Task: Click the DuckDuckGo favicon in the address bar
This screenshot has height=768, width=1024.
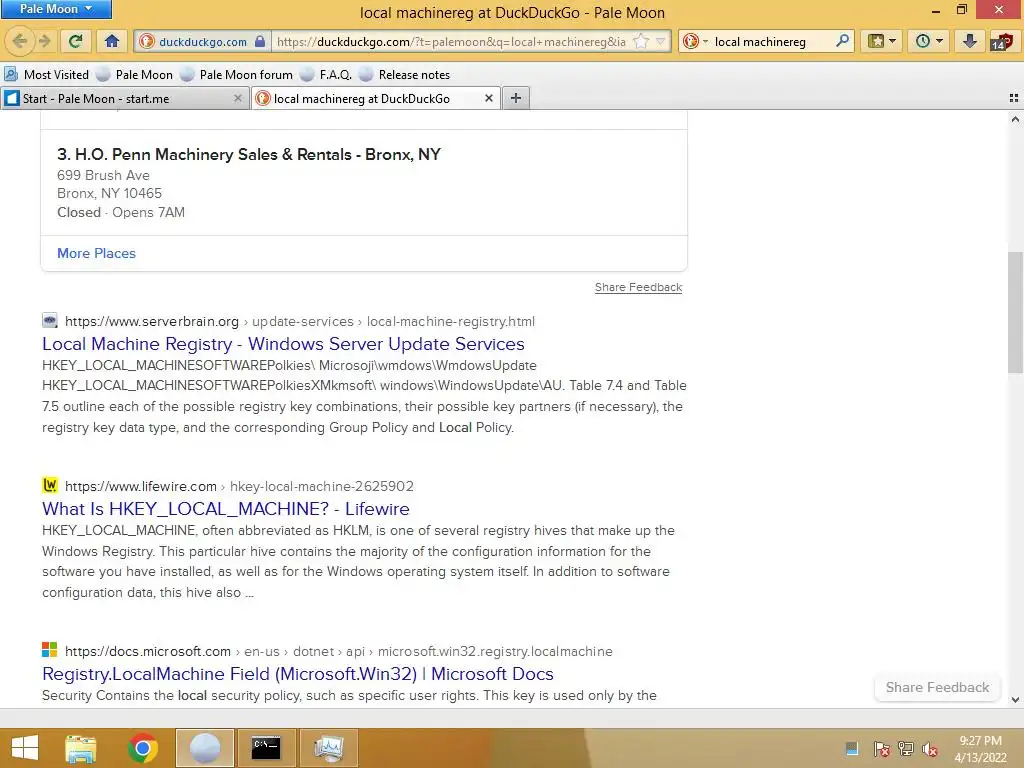Action: click(x=147, y=41)
